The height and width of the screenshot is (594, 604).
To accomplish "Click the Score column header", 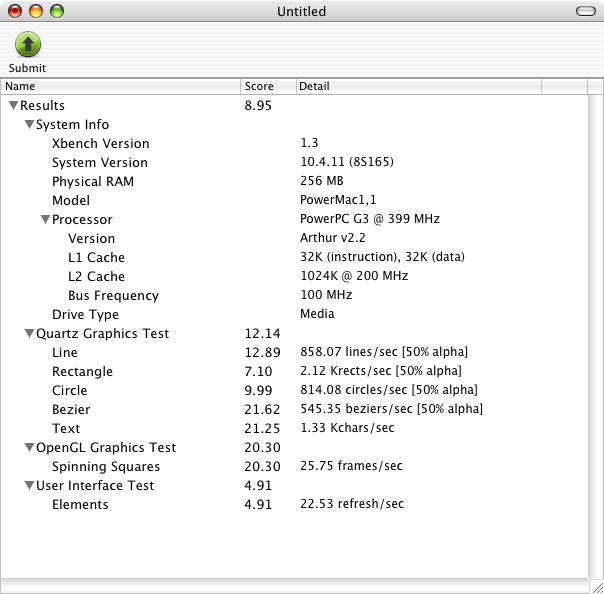I will (267, 87).
